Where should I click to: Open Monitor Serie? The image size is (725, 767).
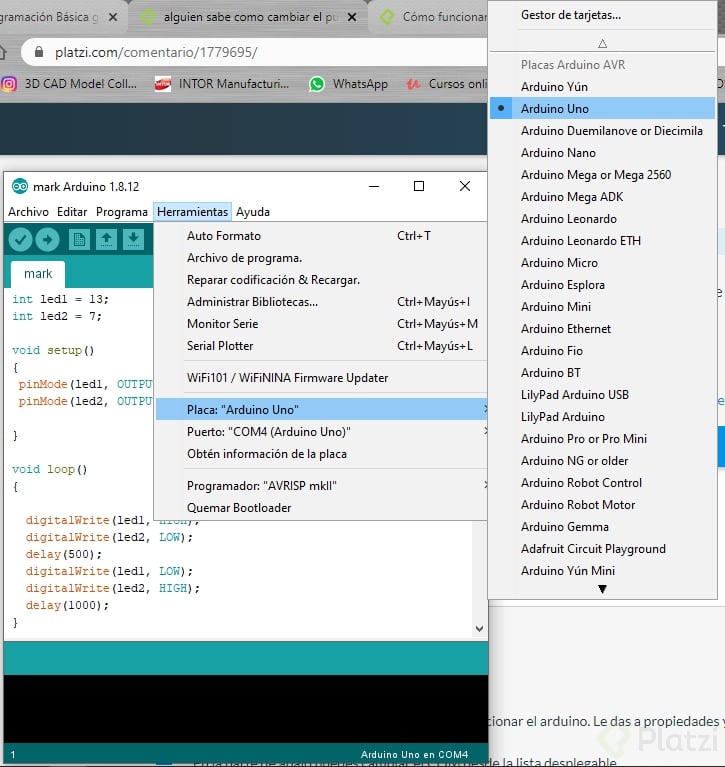click(x=321, y=324)
